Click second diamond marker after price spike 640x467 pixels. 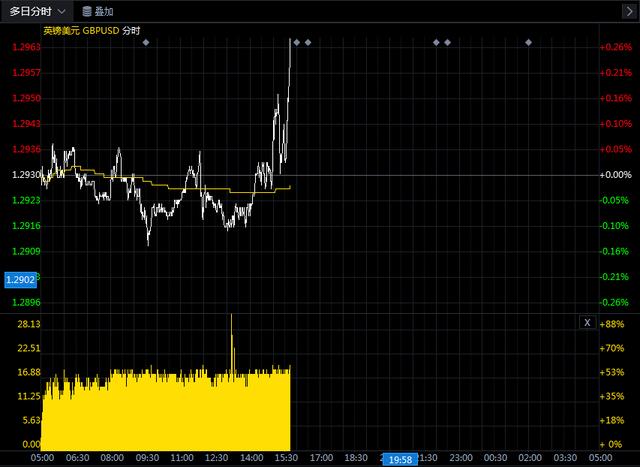[x=308, y=42]
